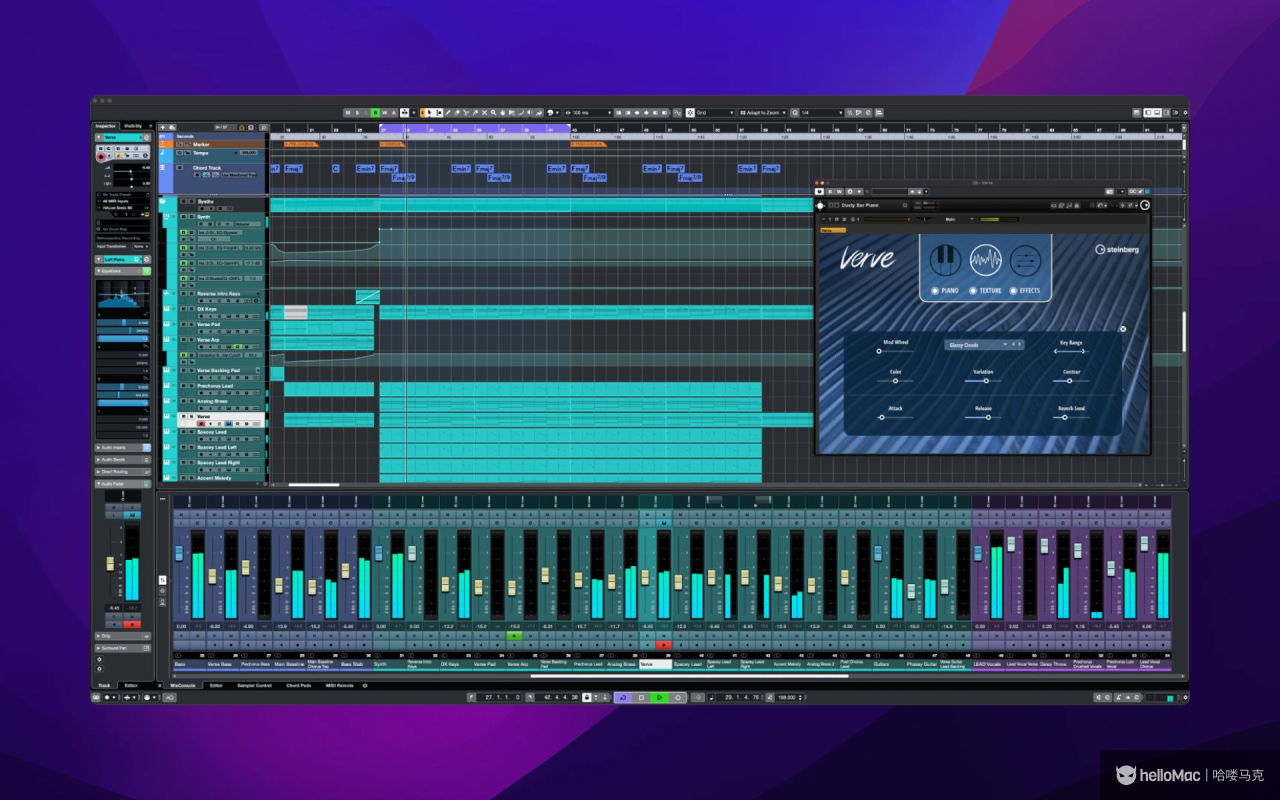Open the MIDI Remote tab
Screen dimensions: 1280x800
tap(339, 685)
